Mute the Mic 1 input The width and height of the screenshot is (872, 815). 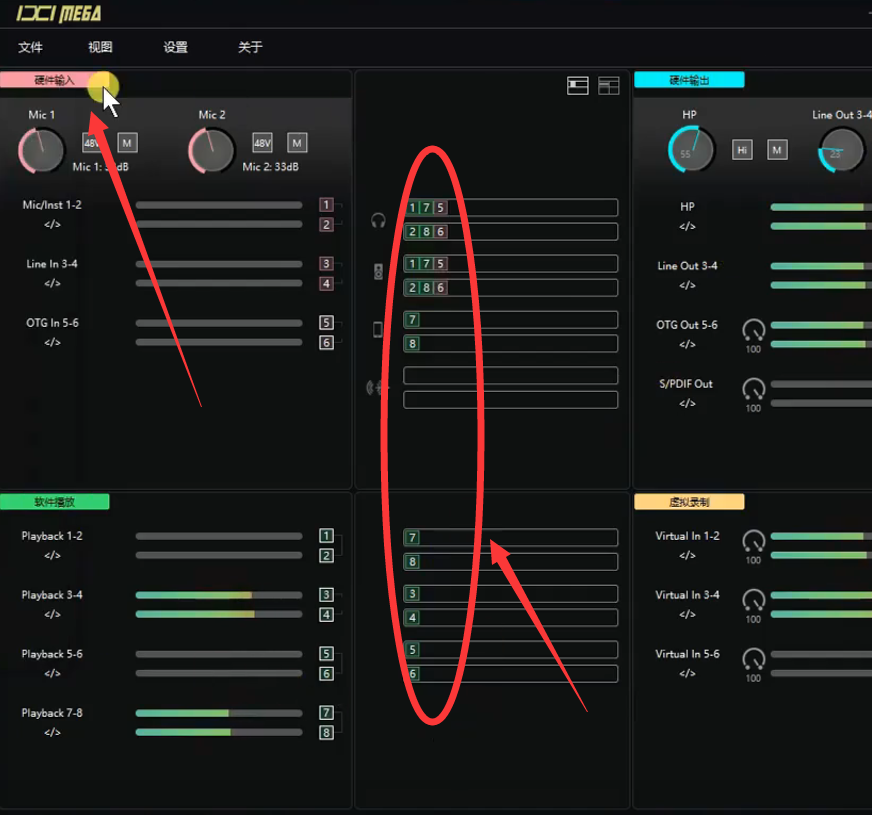[x=128, y=142]
